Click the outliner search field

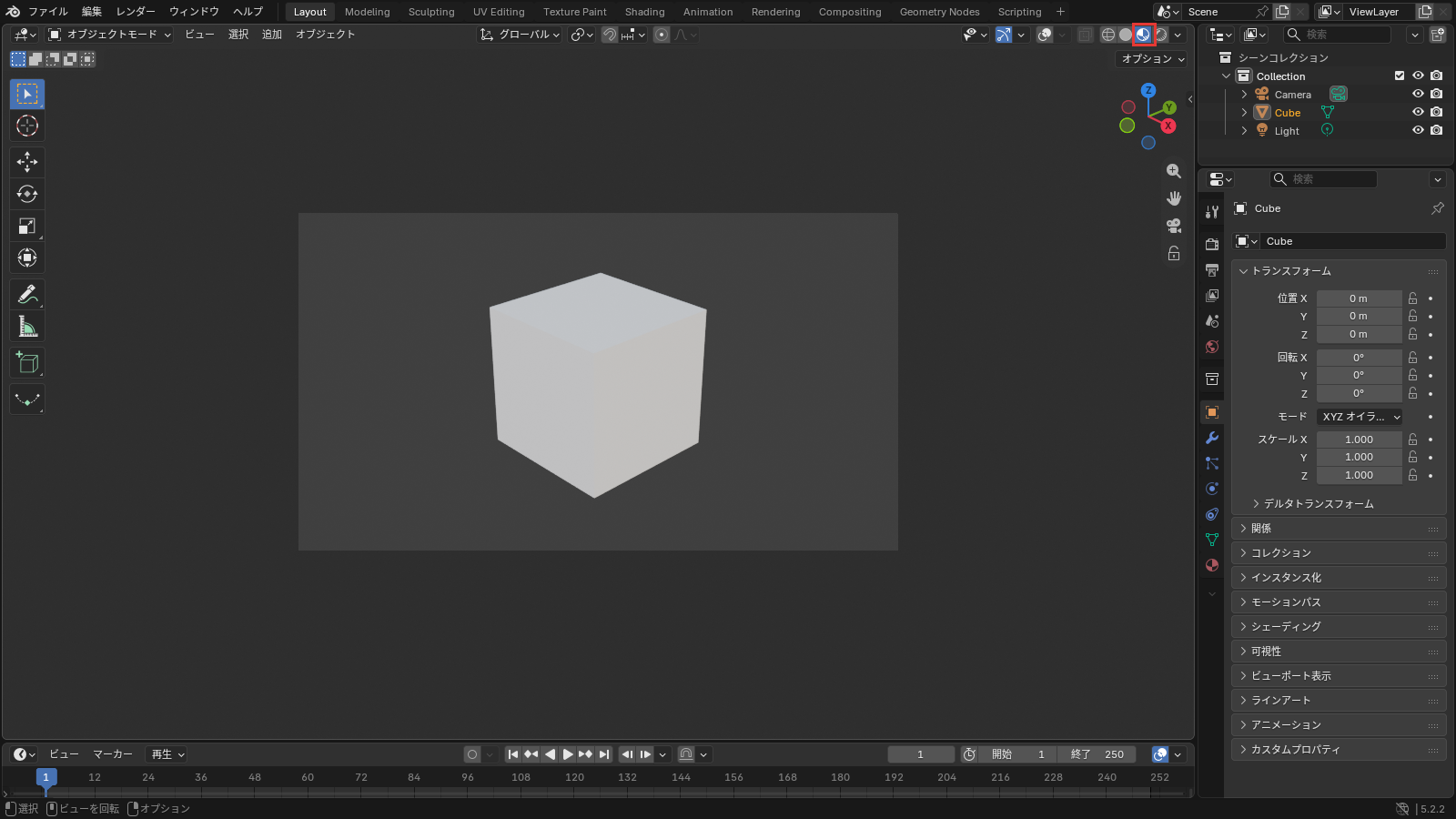(x=1337, y=35)
